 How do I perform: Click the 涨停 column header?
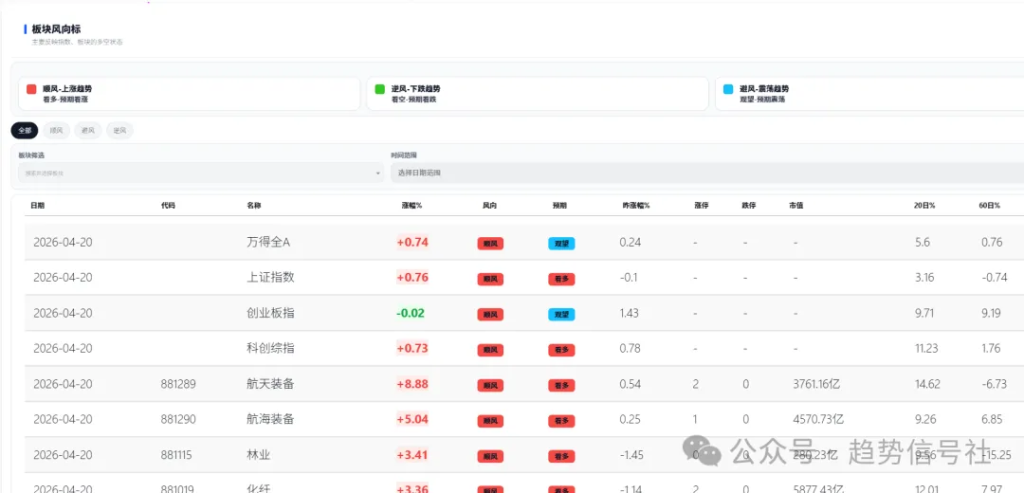(701, 206)
